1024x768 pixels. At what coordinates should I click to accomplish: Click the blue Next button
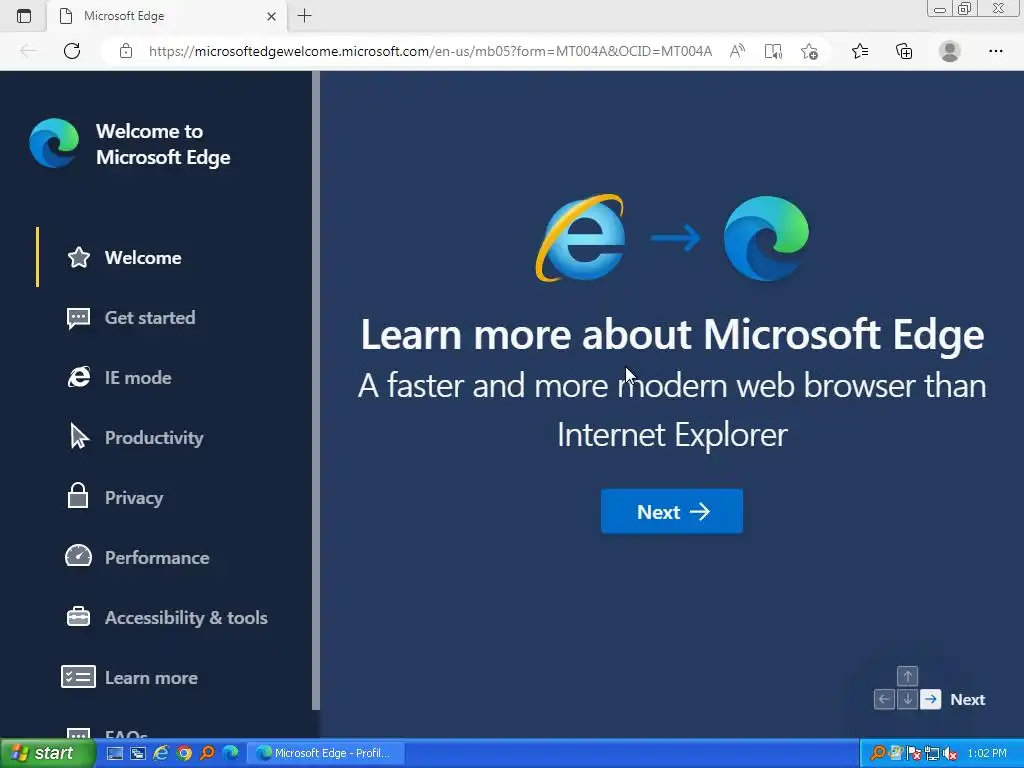(672, 511)
